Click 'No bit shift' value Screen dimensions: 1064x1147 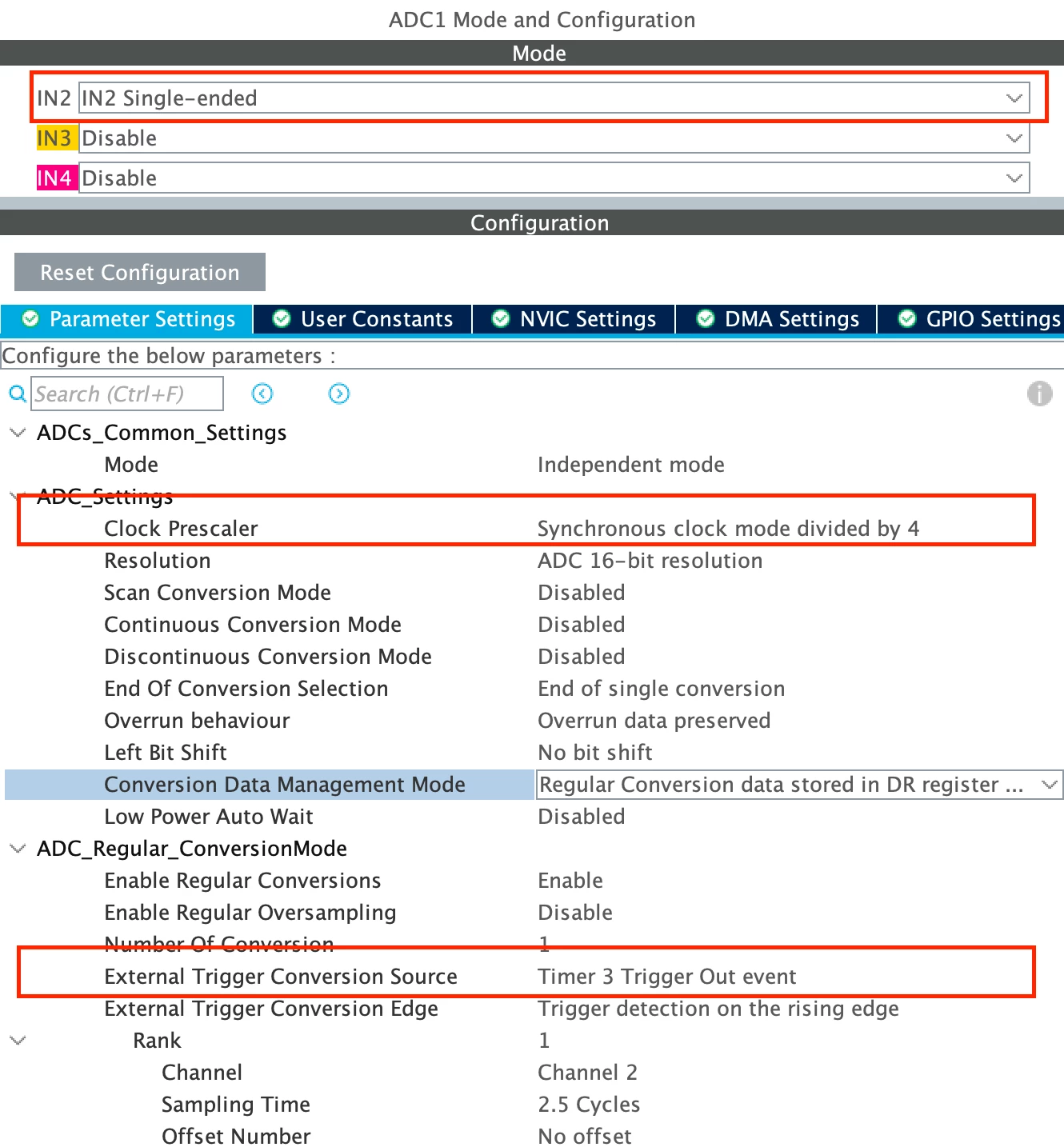tap(595, 753)
